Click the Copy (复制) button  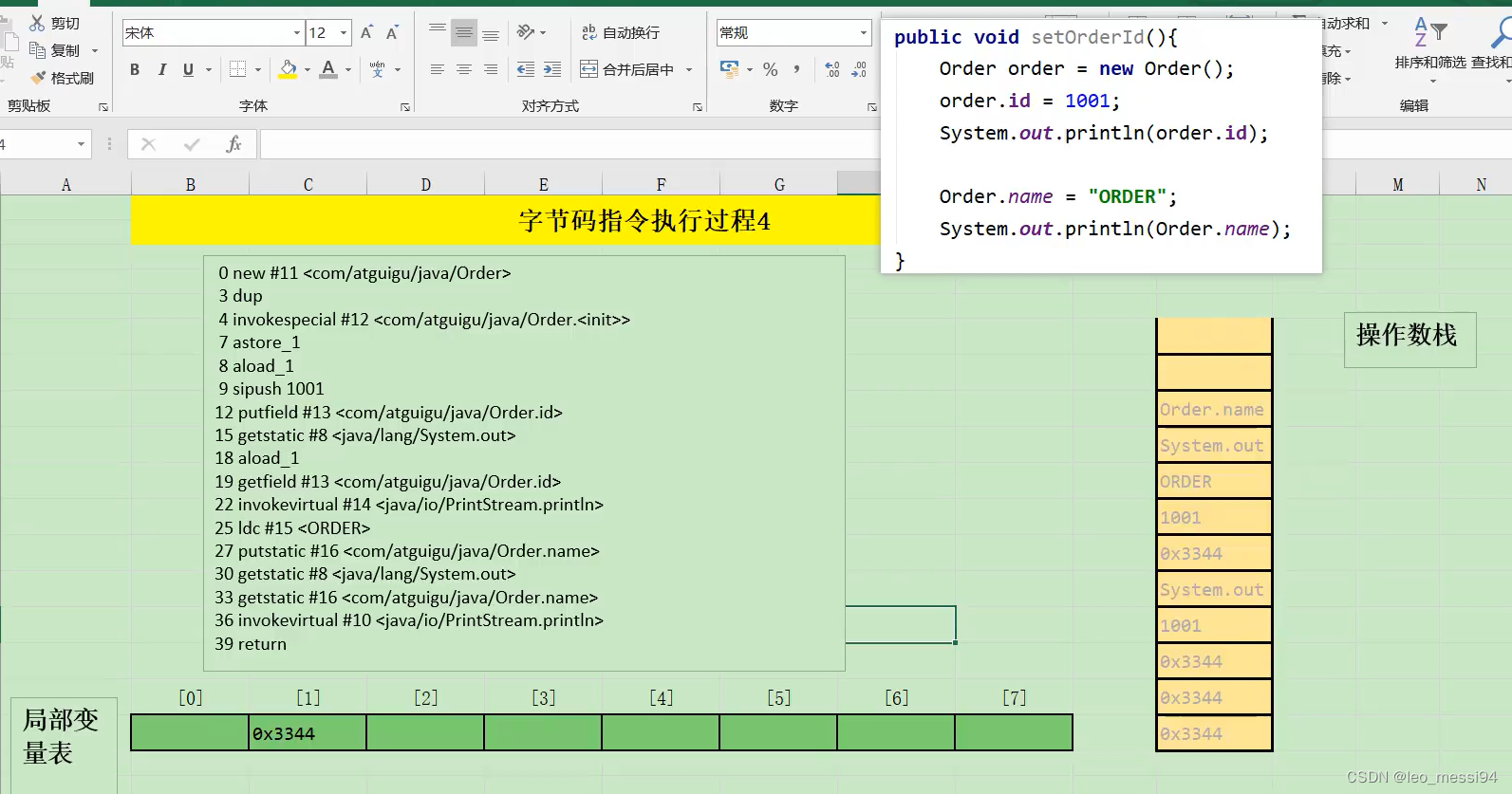[55, 50]
